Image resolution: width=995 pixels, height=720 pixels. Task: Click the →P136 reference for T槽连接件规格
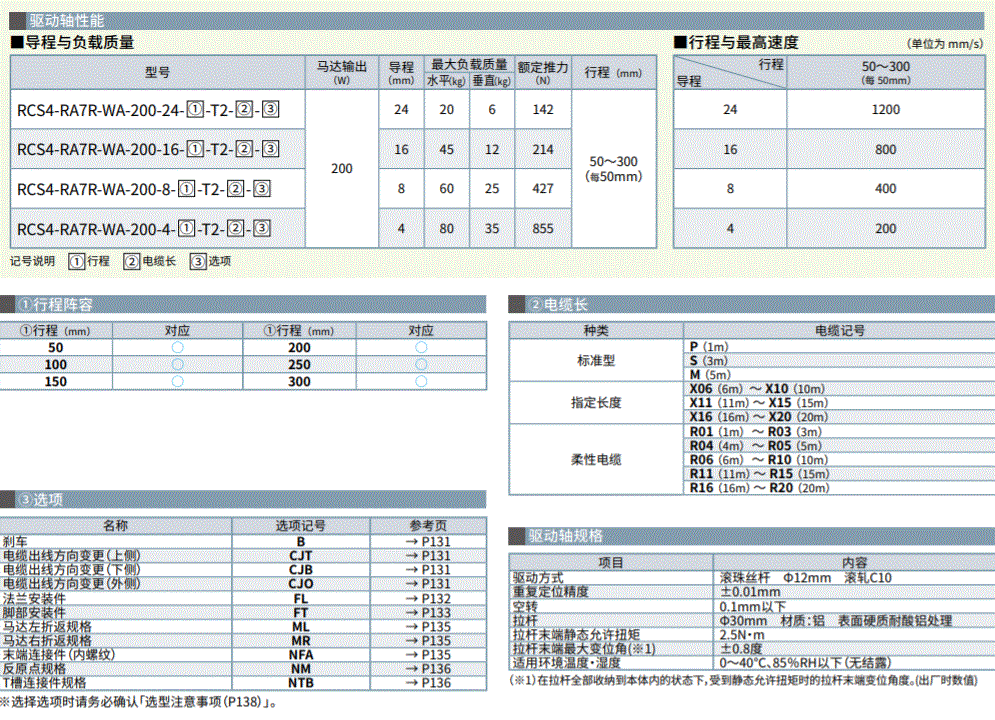coord(428,683)
